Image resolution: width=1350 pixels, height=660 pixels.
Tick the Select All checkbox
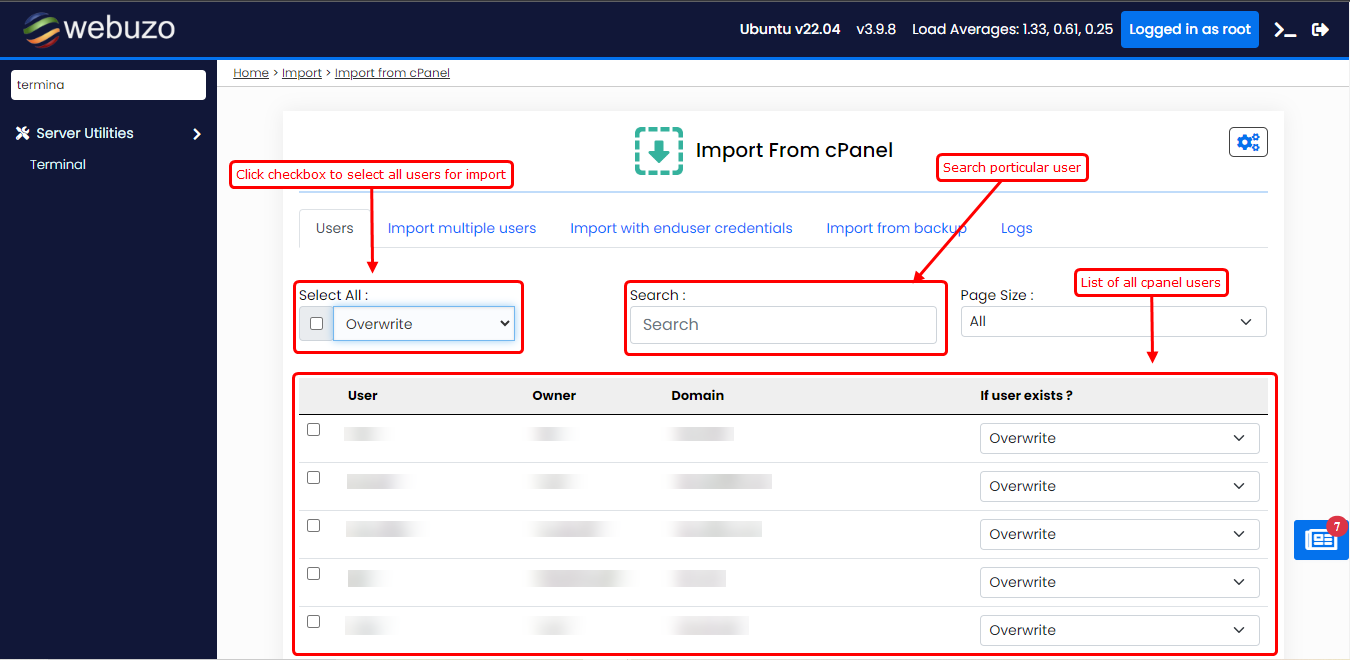(316, 324)
